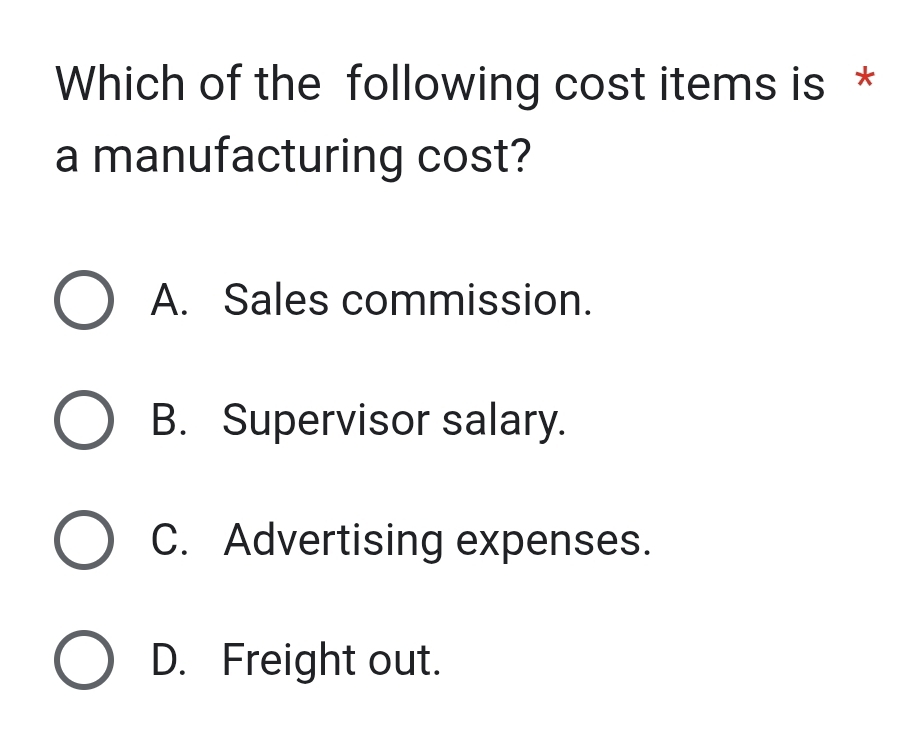Choose the Supervisor salary radio button
The height and width of the screenshot is (744, 905).
click(83, 420)
